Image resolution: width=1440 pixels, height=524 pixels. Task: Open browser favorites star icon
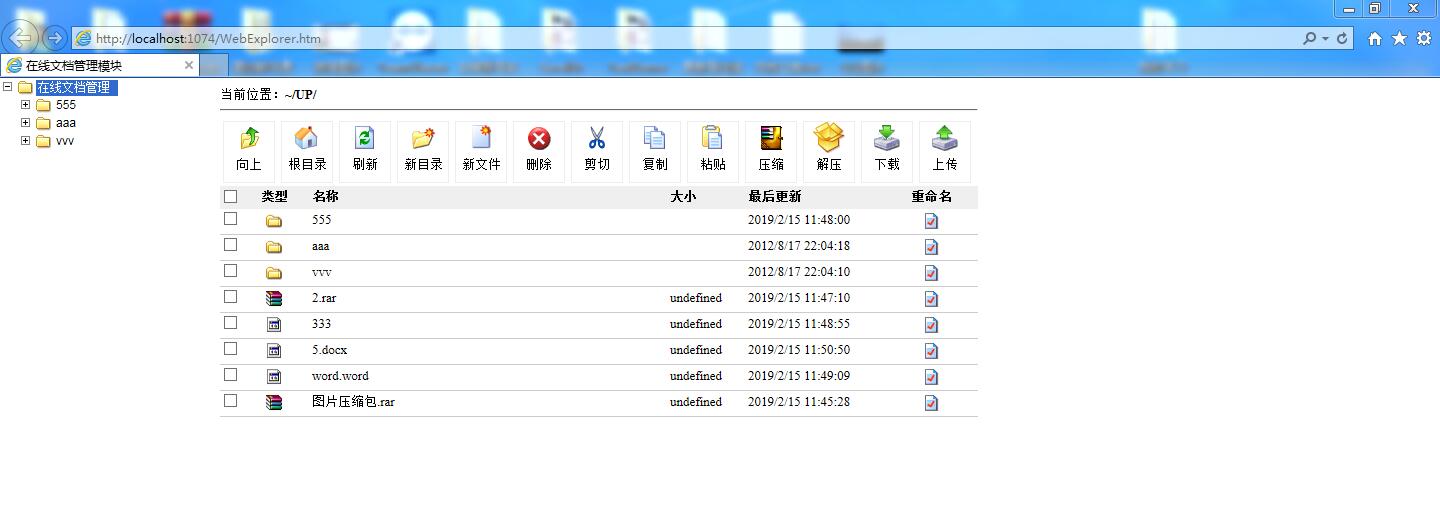point(1399,38)
